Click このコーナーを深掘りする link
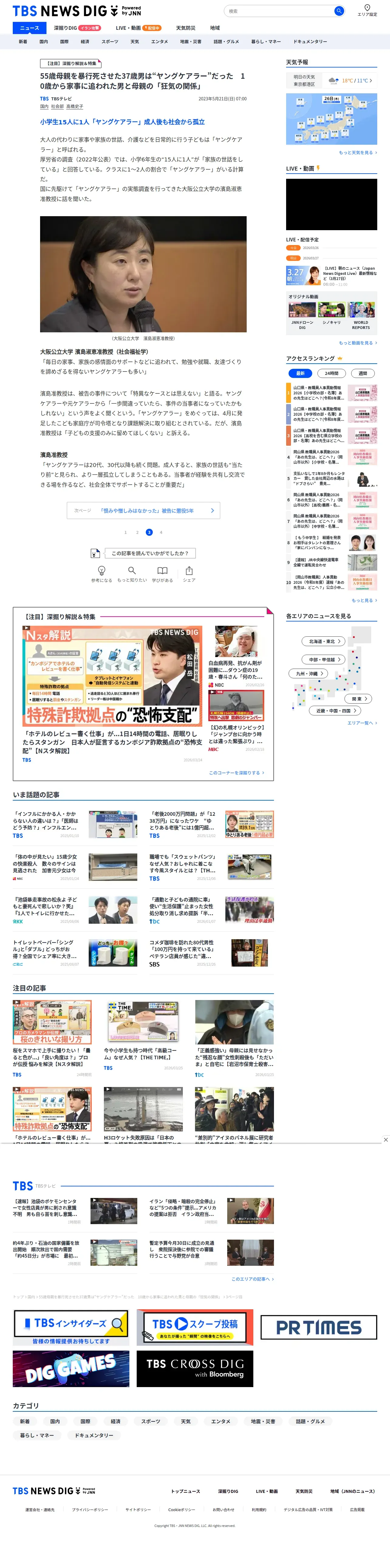The height and width of the screenshot is (1568, 390). [237, 772]
